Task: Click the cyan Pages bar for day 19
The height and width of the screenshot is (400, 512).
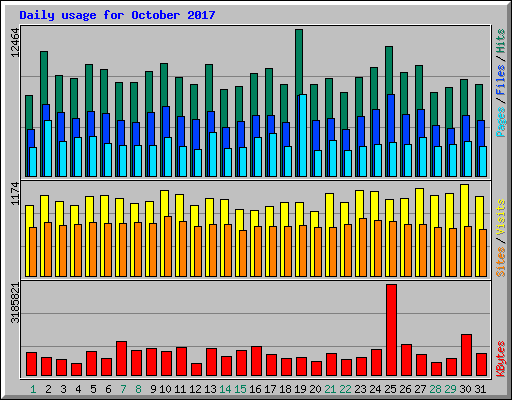Action: tap(303, 135)
